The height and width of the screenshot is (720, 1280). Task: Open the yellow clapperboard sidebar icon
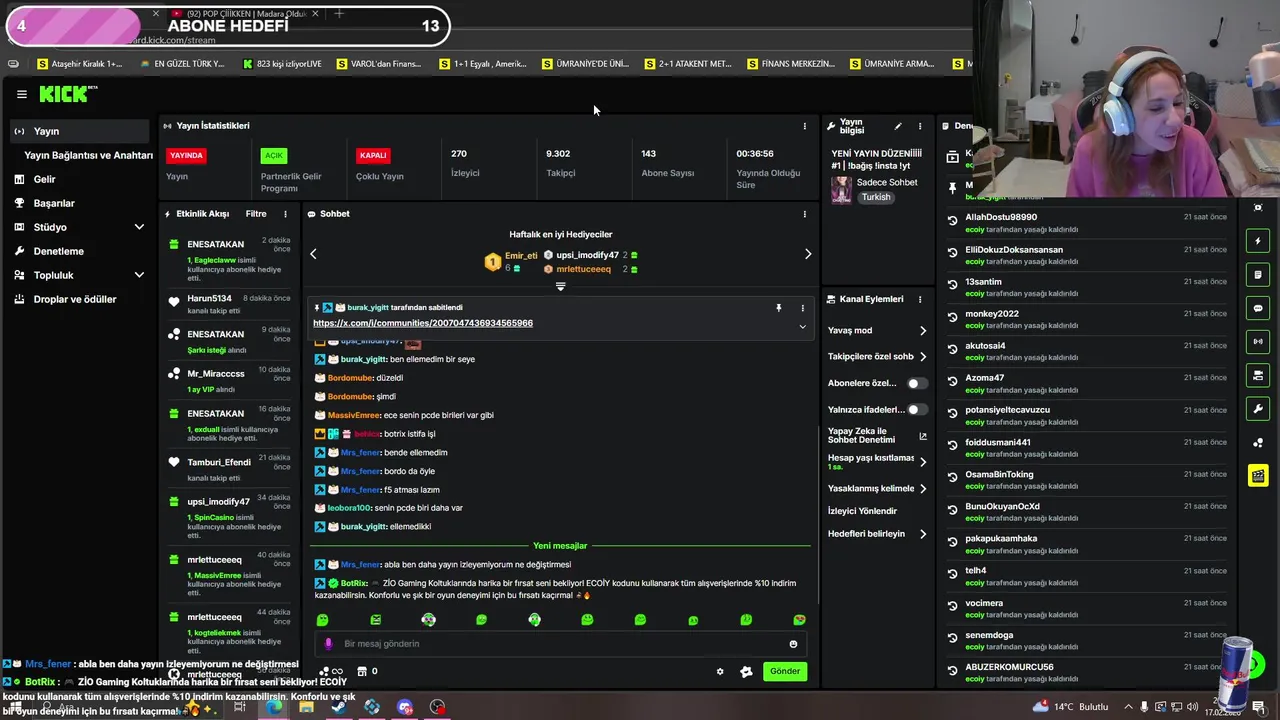[x=1258, y=476]
